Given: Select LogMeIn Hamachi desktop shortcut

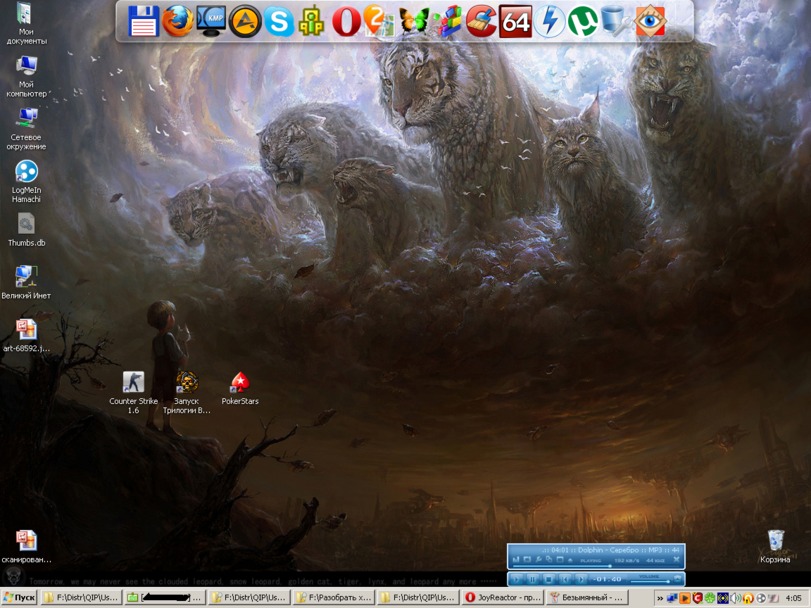Looking at the screenshot, I should click(26, 181).
